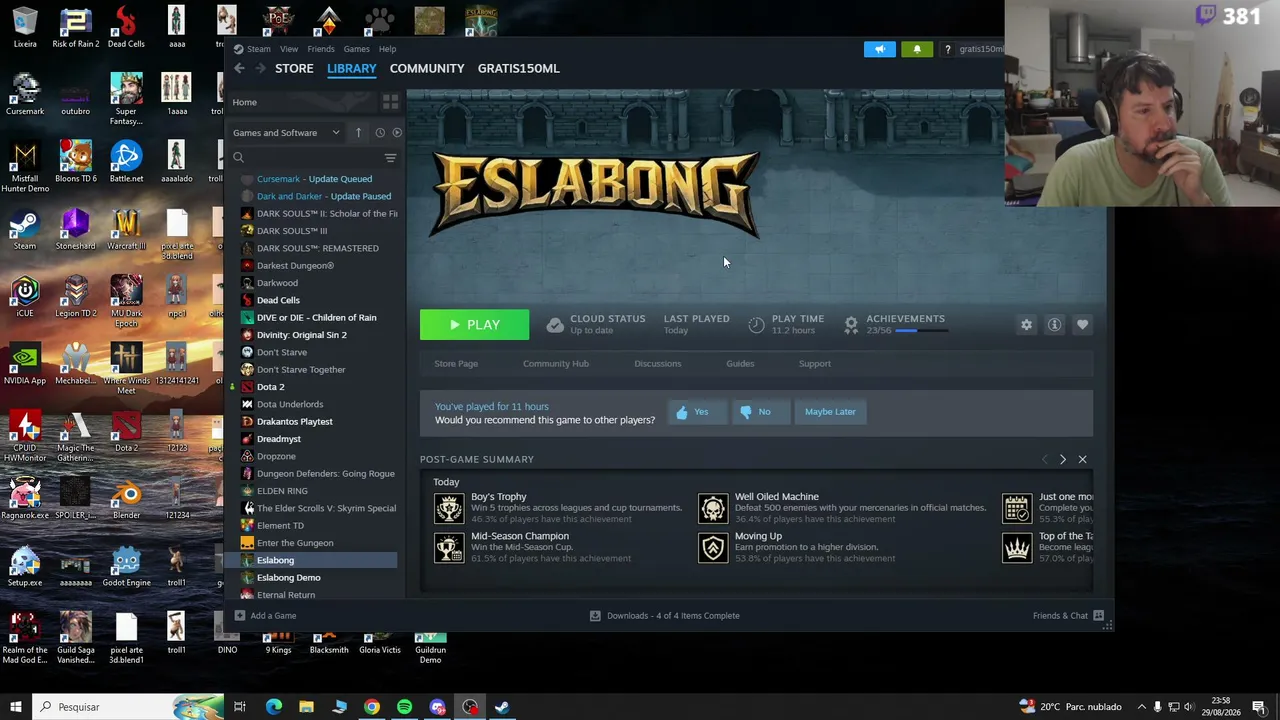Image resolution: width=1280 pixels, height=720 pixels.
Task: Open Steam announcements megaphone button
Action: [x=880, y=49]
